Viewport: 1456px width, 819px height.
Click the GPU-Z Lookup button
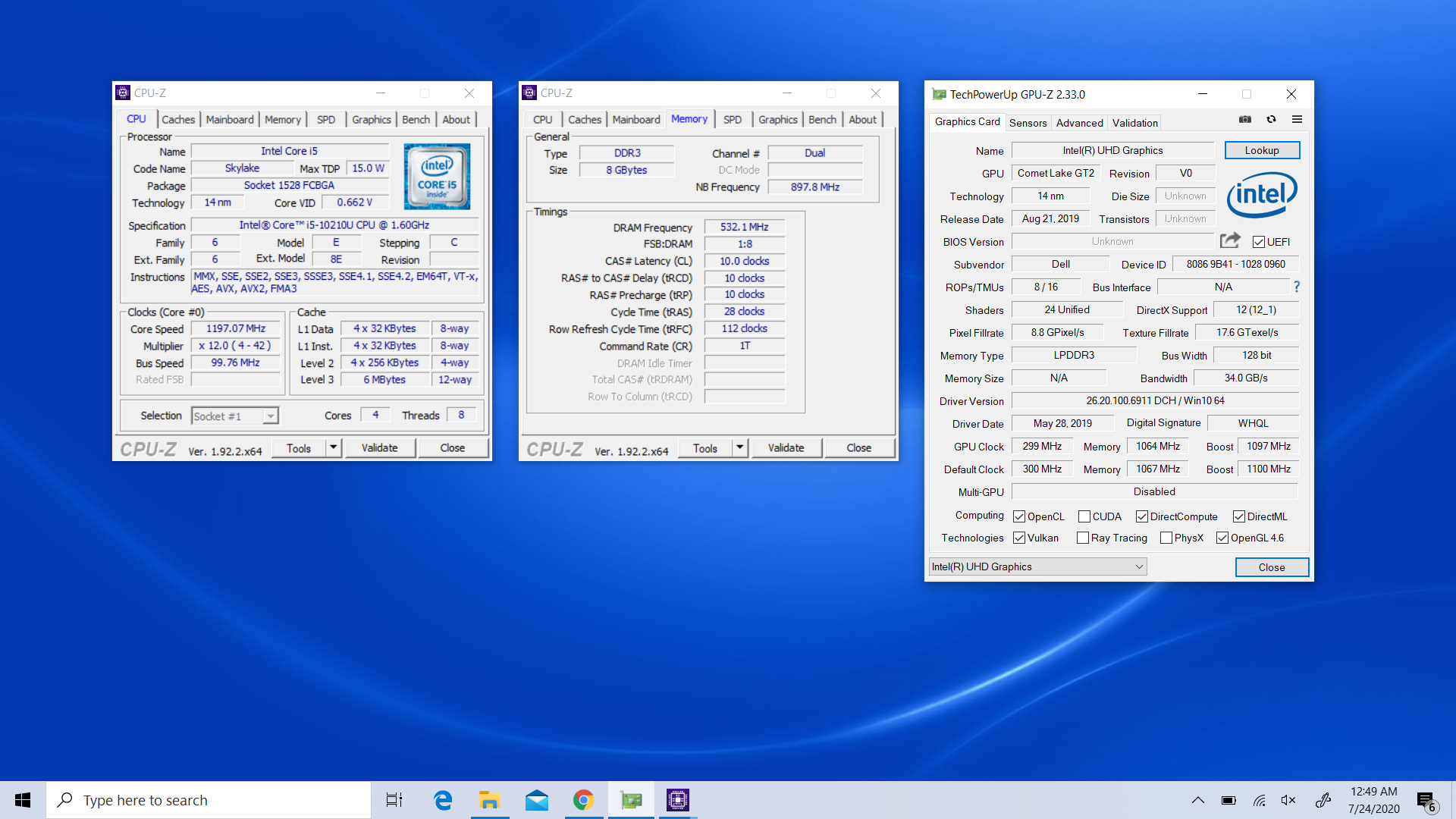(x=1262, y=150)
